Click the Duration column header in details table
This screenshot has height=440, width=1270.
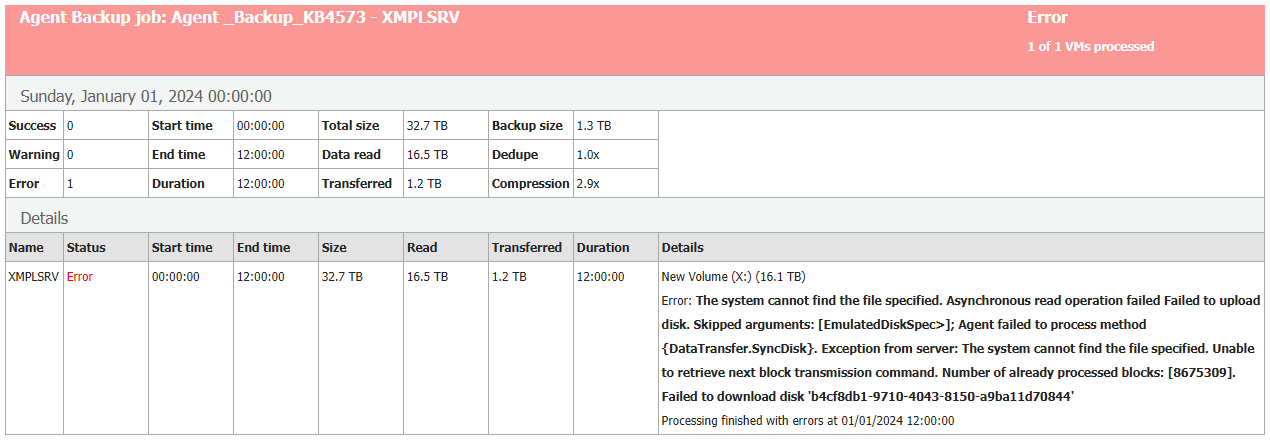click(603, 247)
